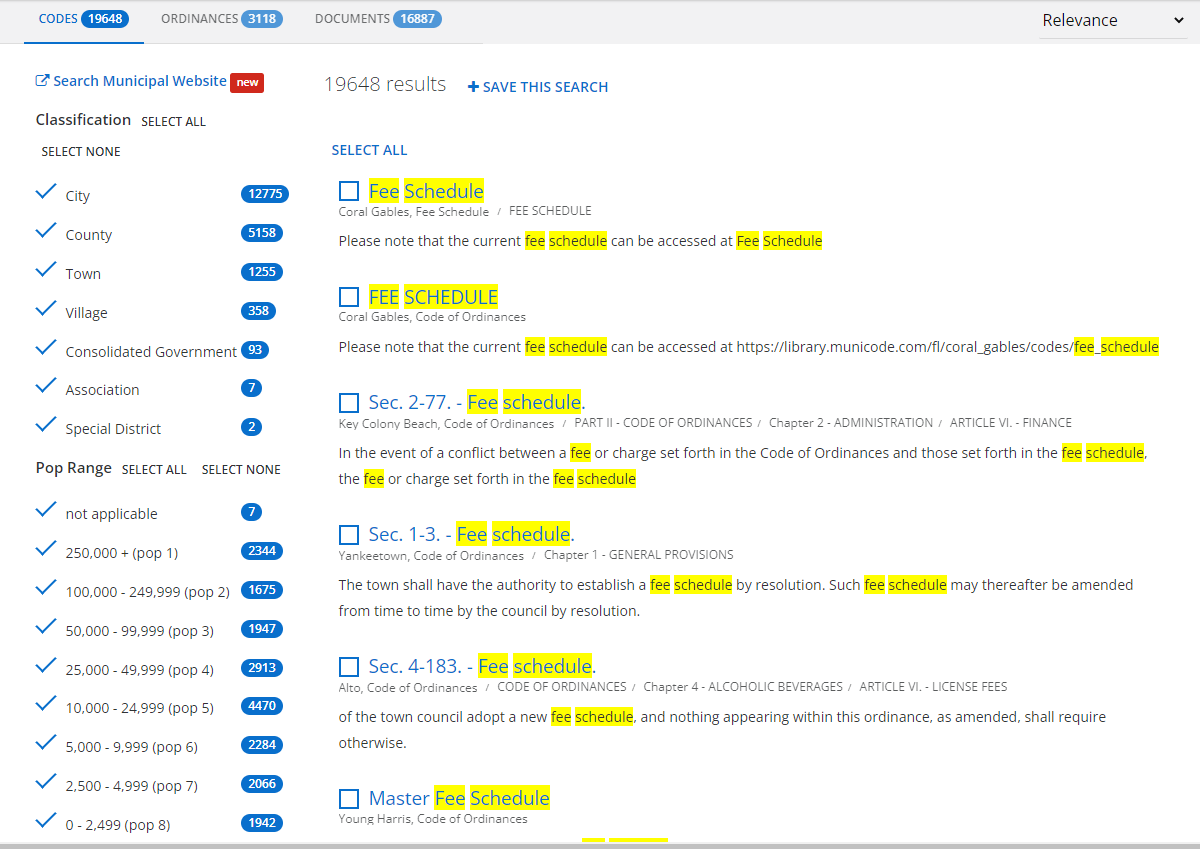Image resolution: width=1200 pixels, height=849 pixels.
Task: Switch to the Documents tab
Action: click(x=377, y=19)
